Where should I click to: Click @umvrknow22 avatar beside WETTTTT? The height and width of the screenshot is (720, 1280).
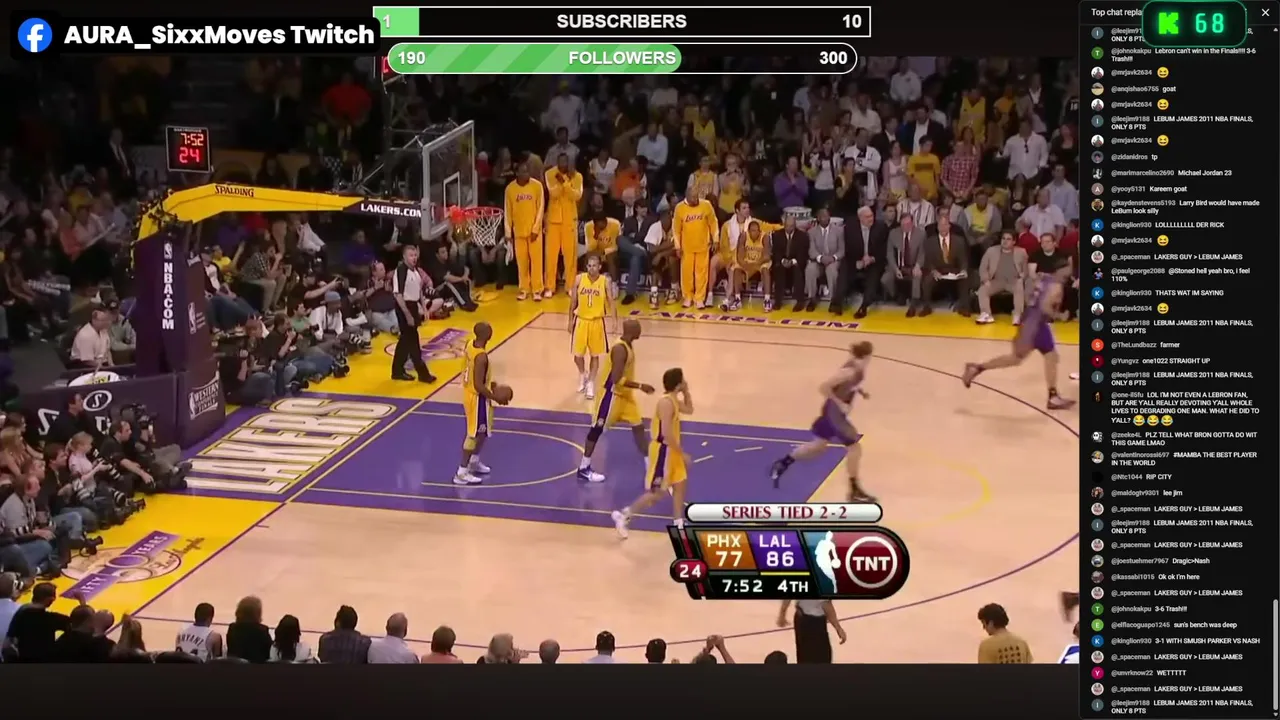[1097, 673]
